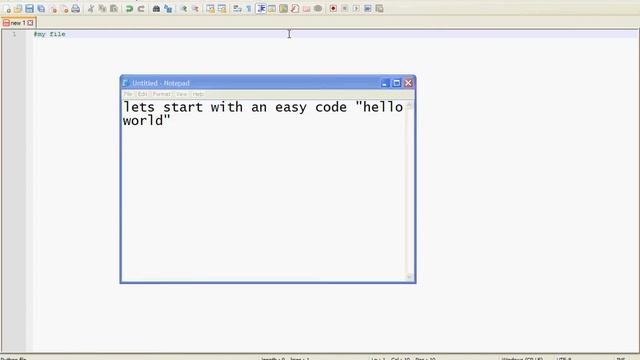Viewport: 640px width, 360px height.
Task: Click the word "world" in Notepad
Action: pyautogui.click(x=143, y=121)
